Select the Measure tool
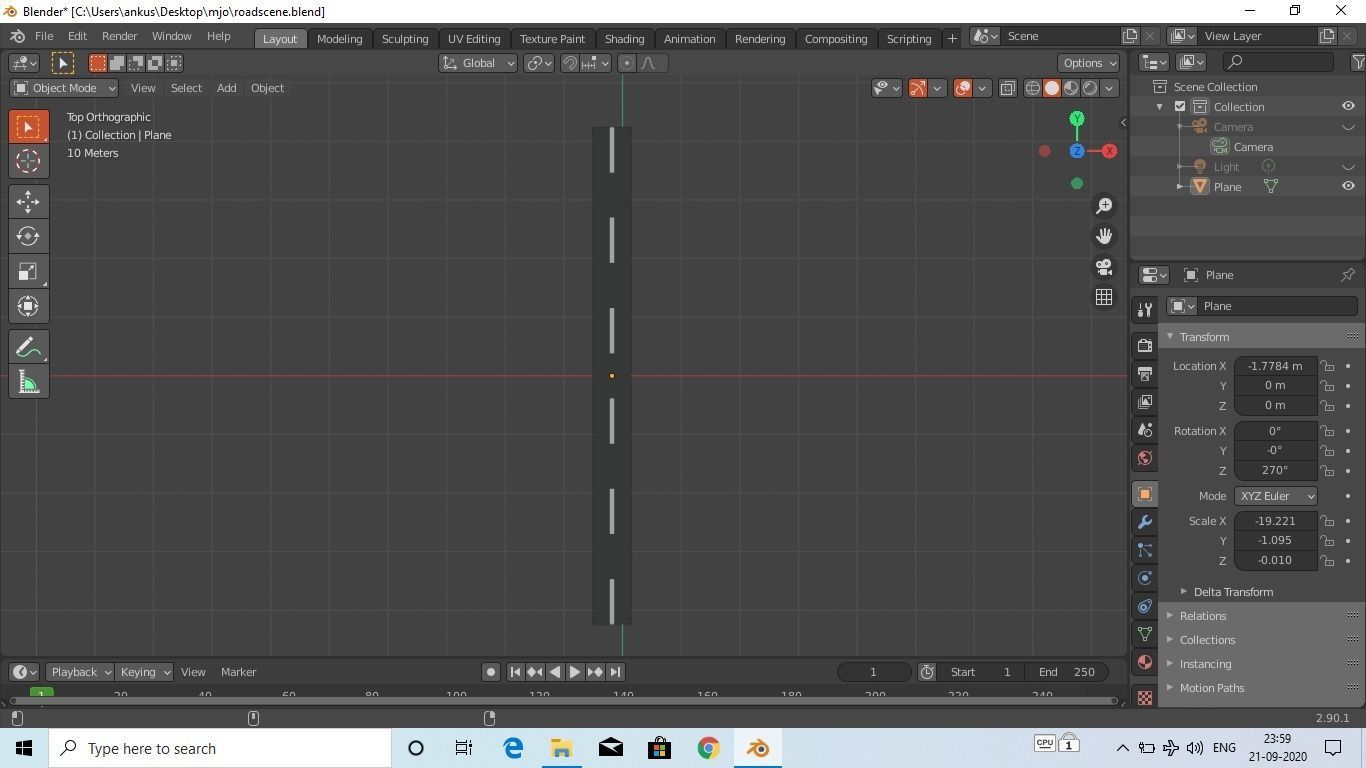The height and width of the screenshot is (768, 1366). [x=27, y=381]
